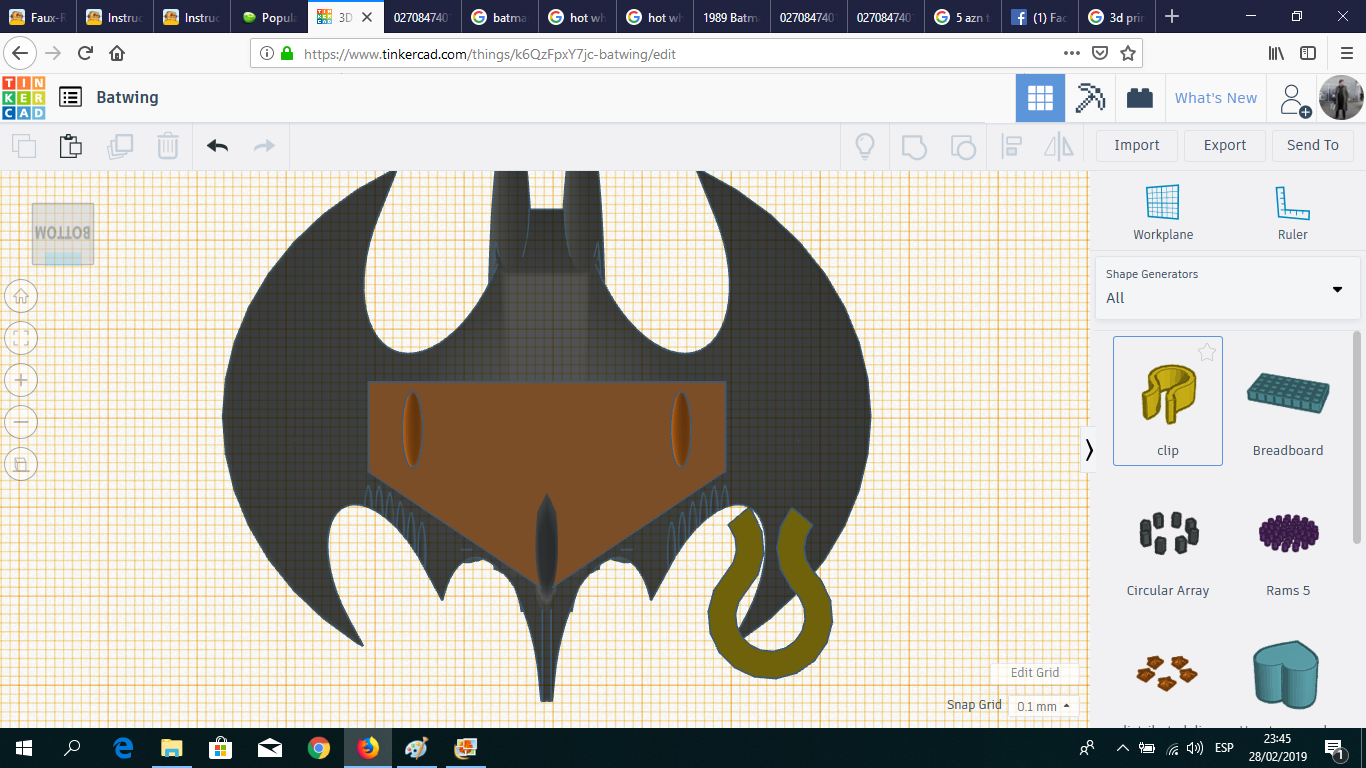Toggle the Show All lightbulb icon
This screenshot has width=1366, height=768.
point(865,146)
